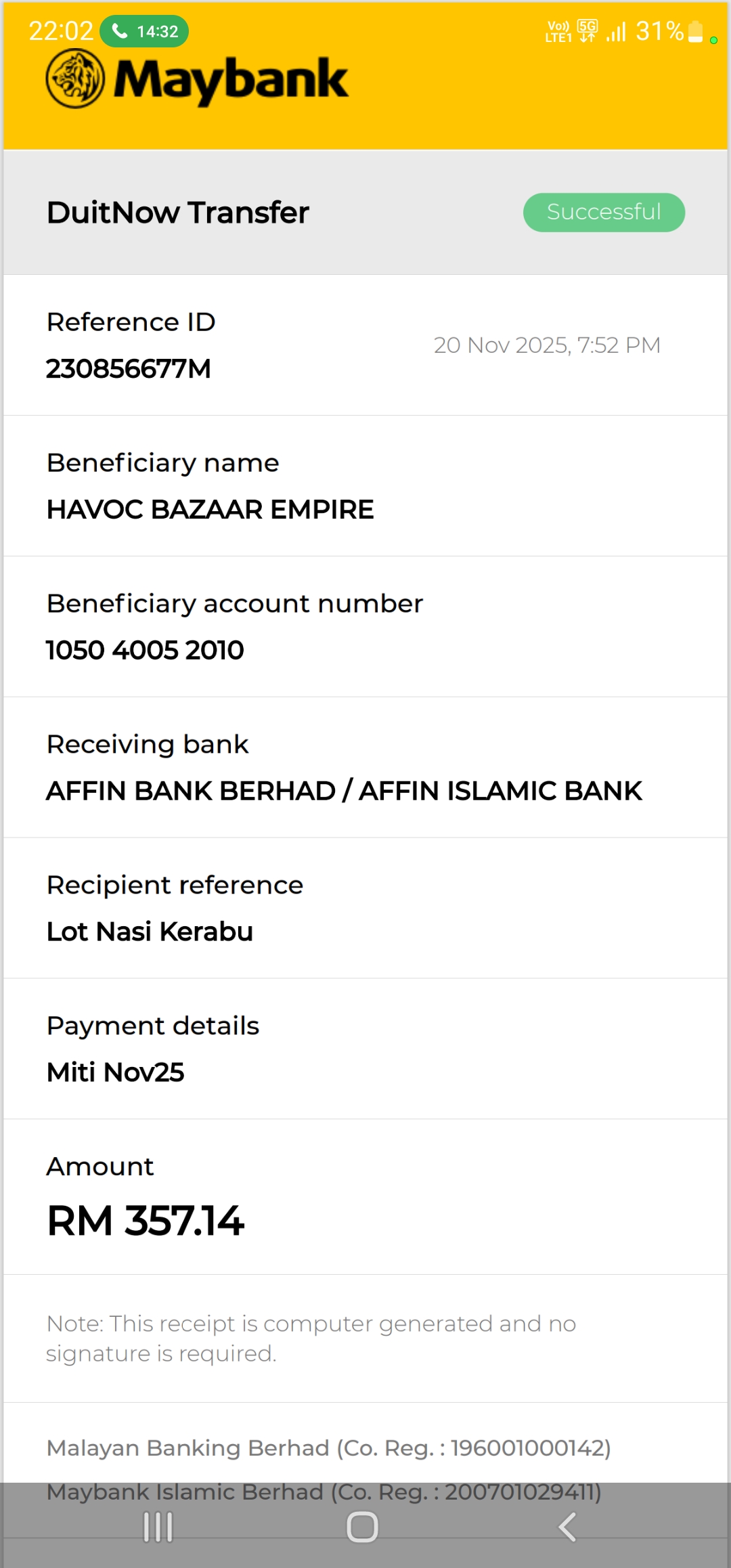731x1568 pixels.
Task: Open recent apps with navigation bar icon
Action: point(158,1527)
